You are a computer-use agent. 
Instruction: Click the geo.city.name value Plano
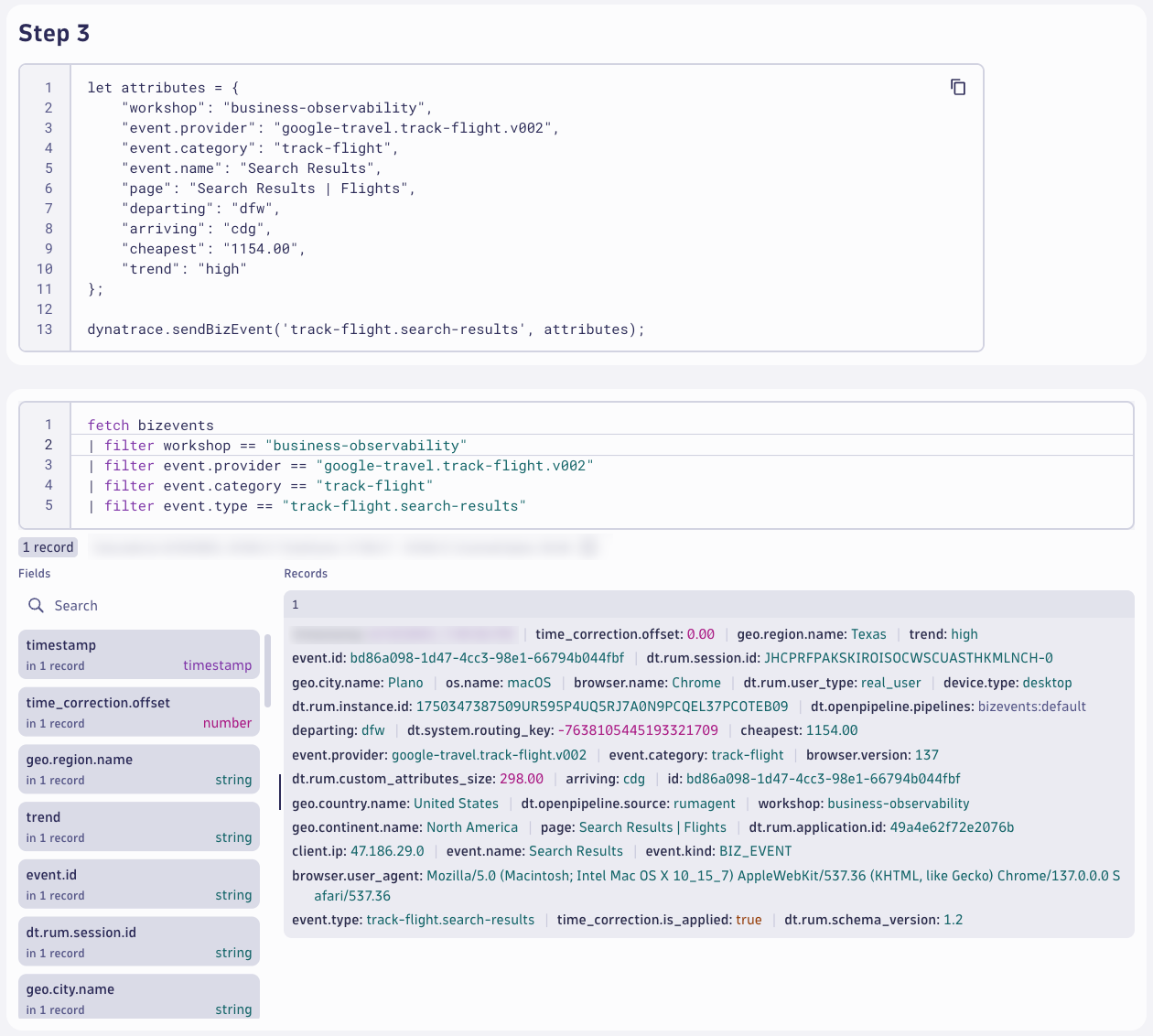click(405, 683)
